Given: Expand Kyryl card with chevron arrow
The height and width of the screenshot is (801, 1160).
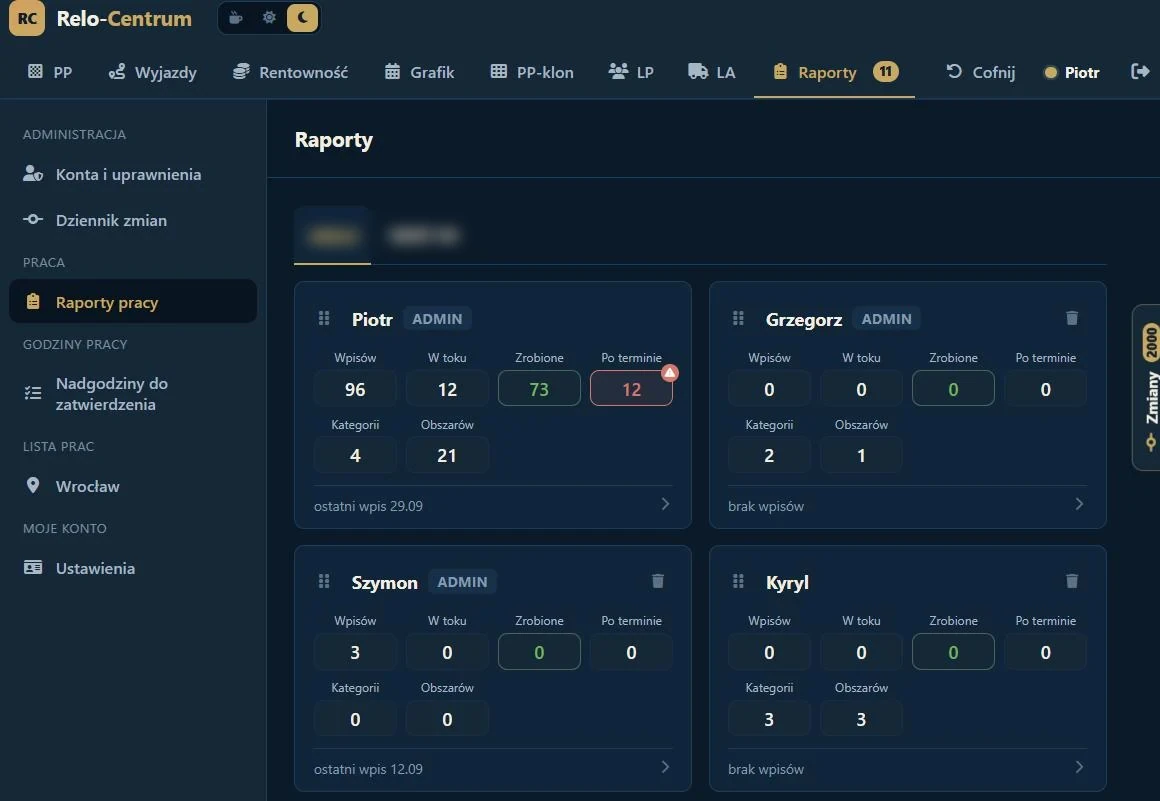Looking at the screenshot, I should click(x=1079, y=767).
